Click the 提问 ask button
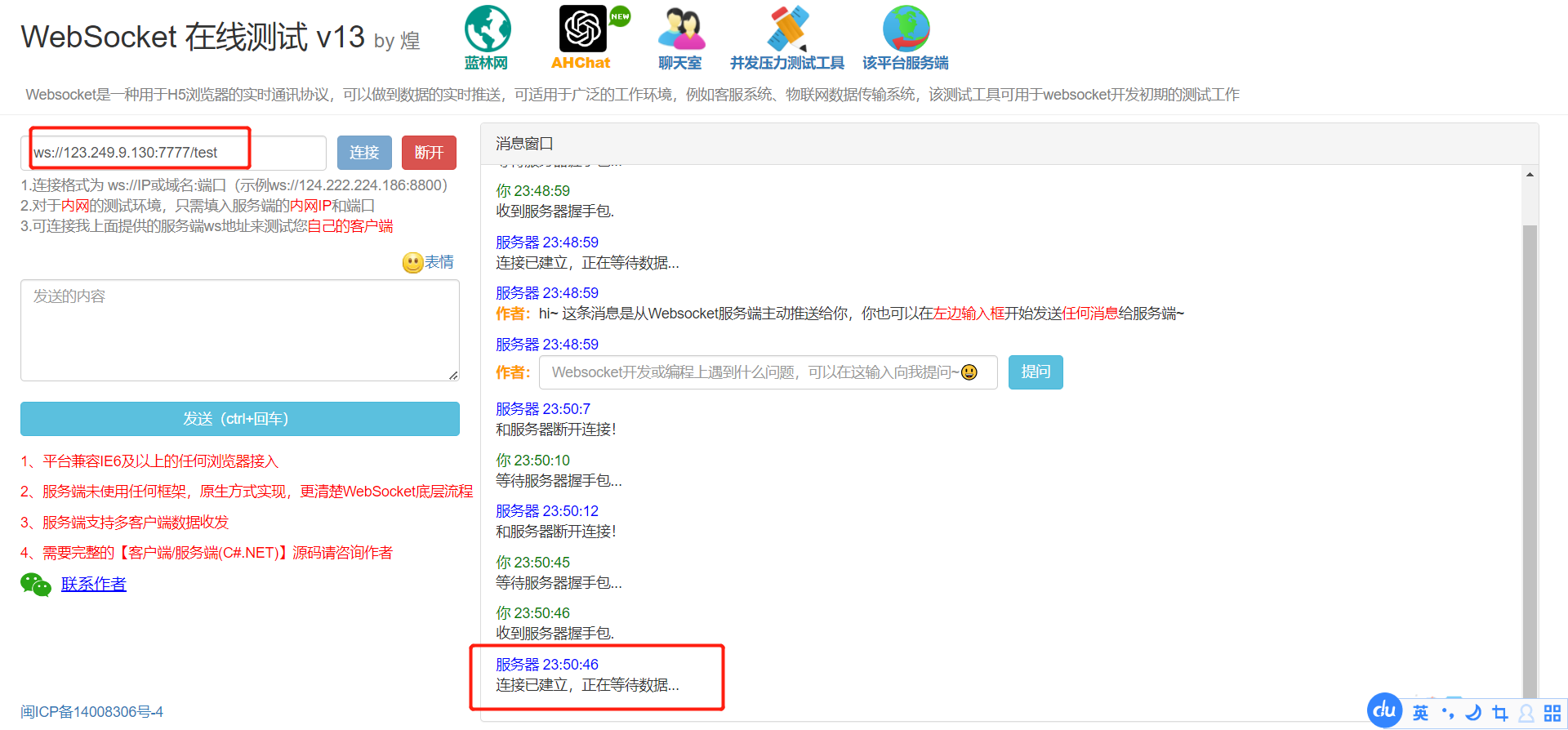This screenshot has height=730, width=1568. tap(1036, 372)
